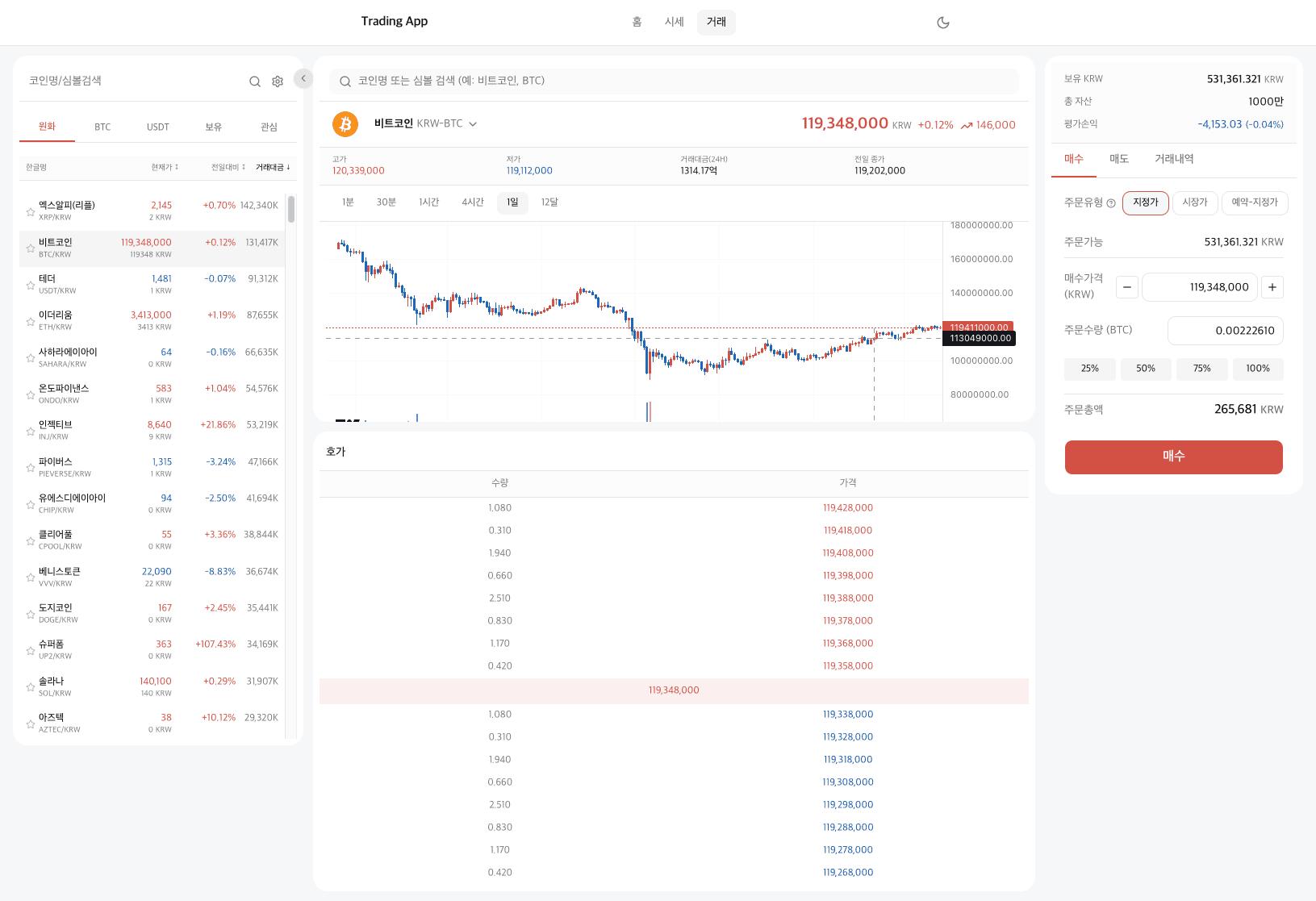Switch to the BTC market tab
Screen dimensions: 1316x901
click(102, 127)
